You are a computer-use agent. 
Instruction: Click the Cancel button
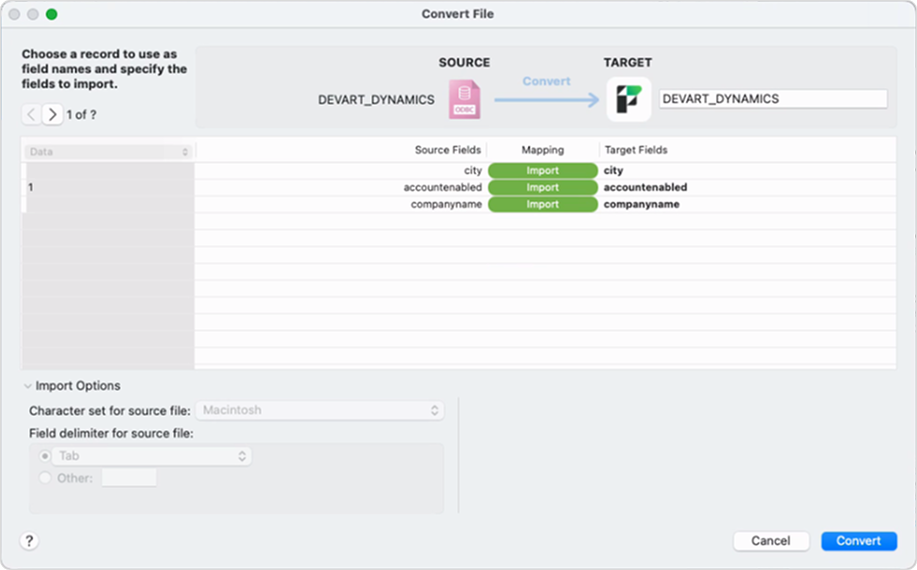click(x=771, y=541)
